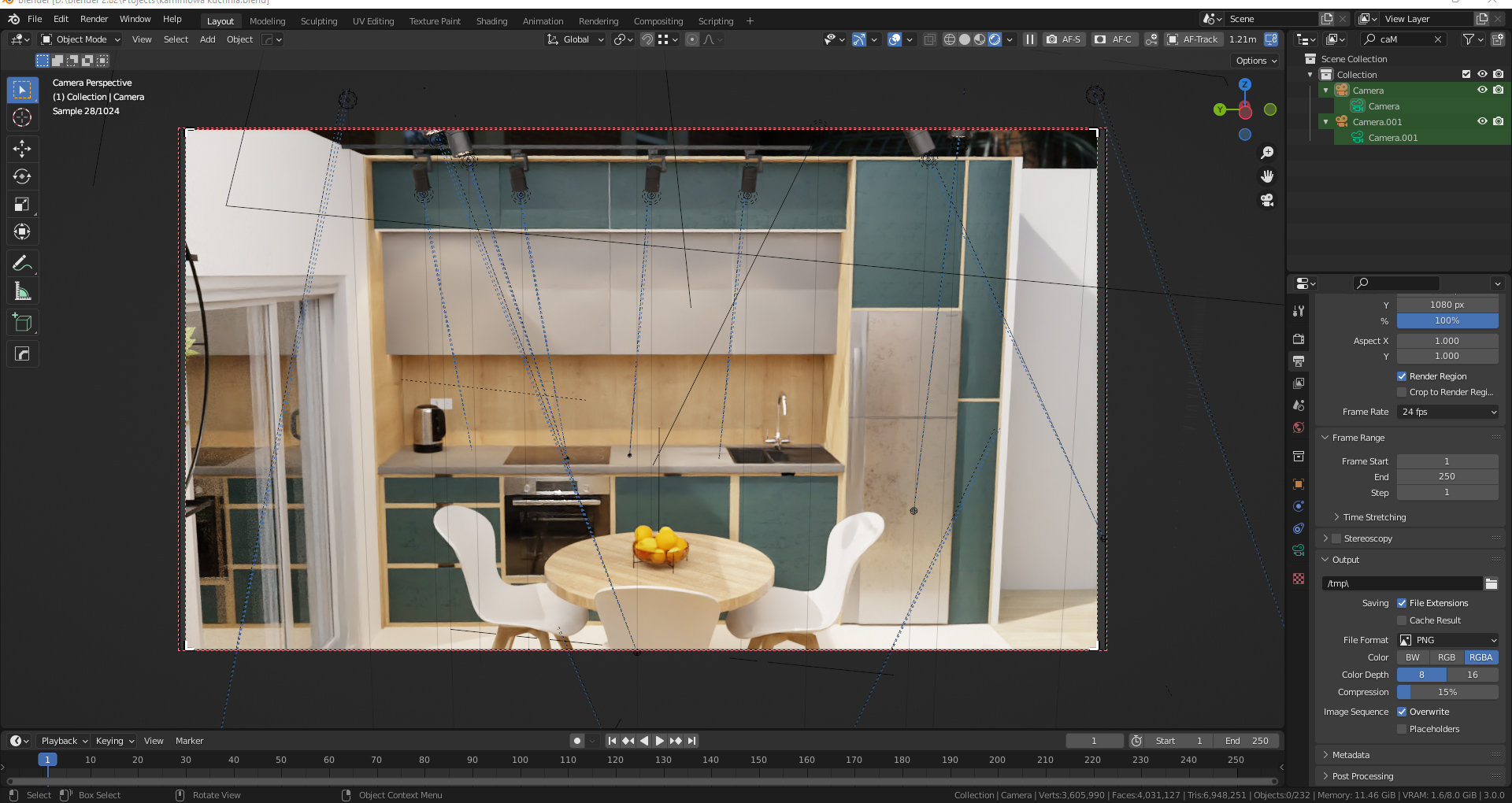The image size is (1512, 803).
Task: Open the Render menu
Action: (94, 19)
